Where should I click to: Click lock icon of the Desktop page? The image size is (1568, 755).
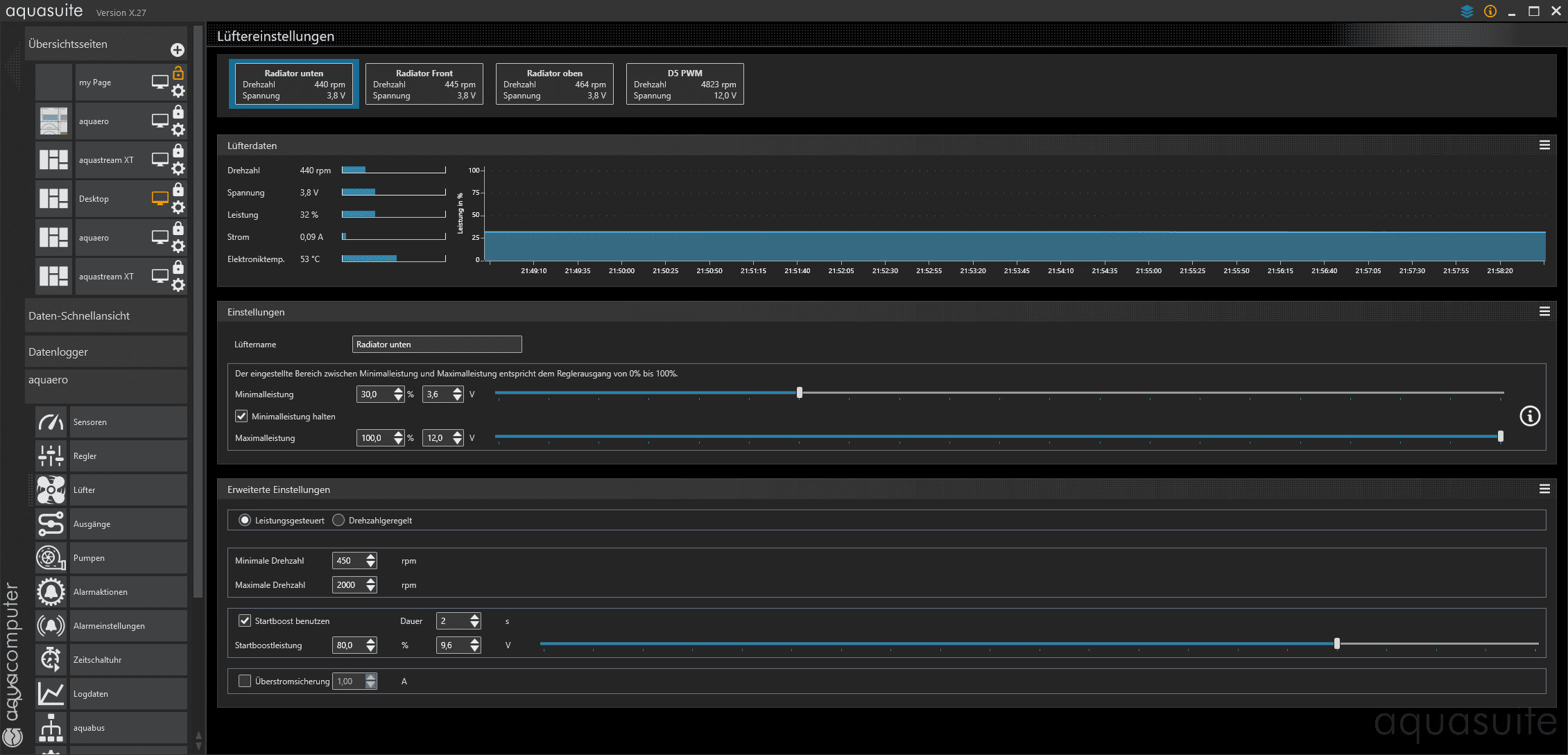[x=178, y=189]
